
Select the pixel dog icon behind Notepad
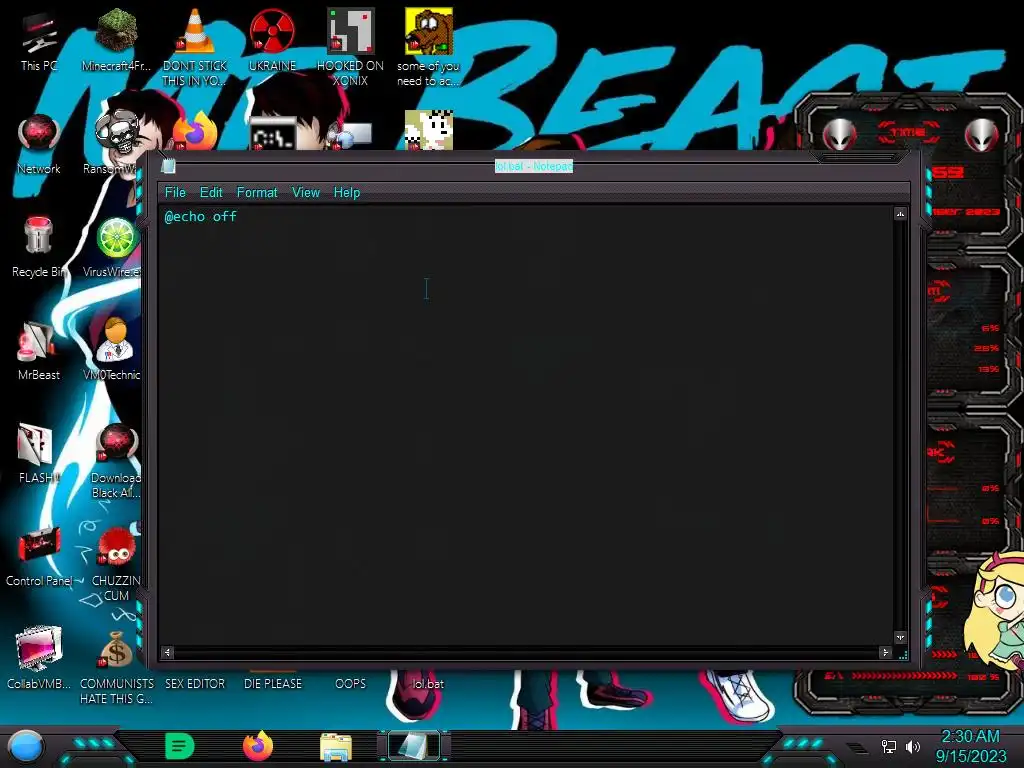(428, 129)
